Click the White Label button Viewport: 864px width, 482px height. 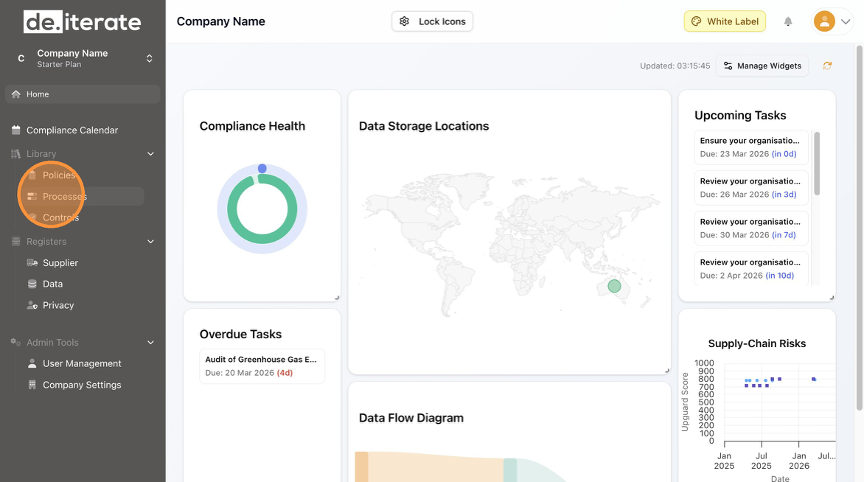pos(725,21)
